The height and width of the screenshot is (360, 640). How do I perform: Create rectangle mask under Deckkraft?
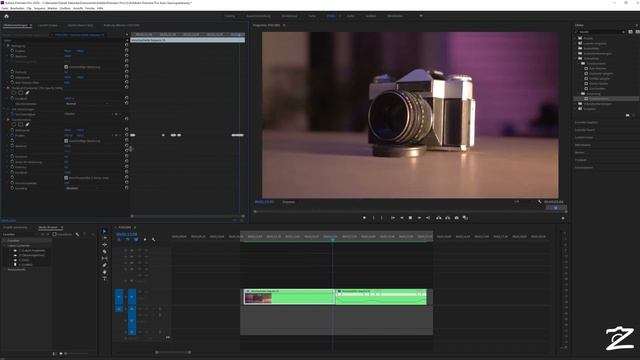tap(20, 93)
